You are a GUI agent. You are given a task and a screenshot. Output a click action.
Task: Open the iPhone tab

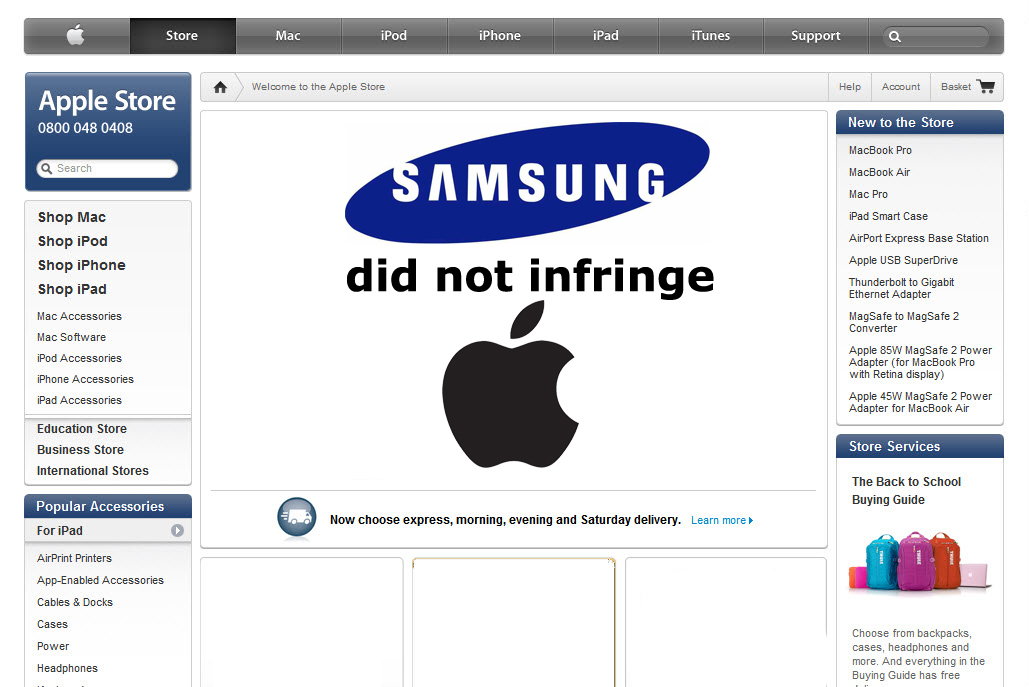[500, 35]
